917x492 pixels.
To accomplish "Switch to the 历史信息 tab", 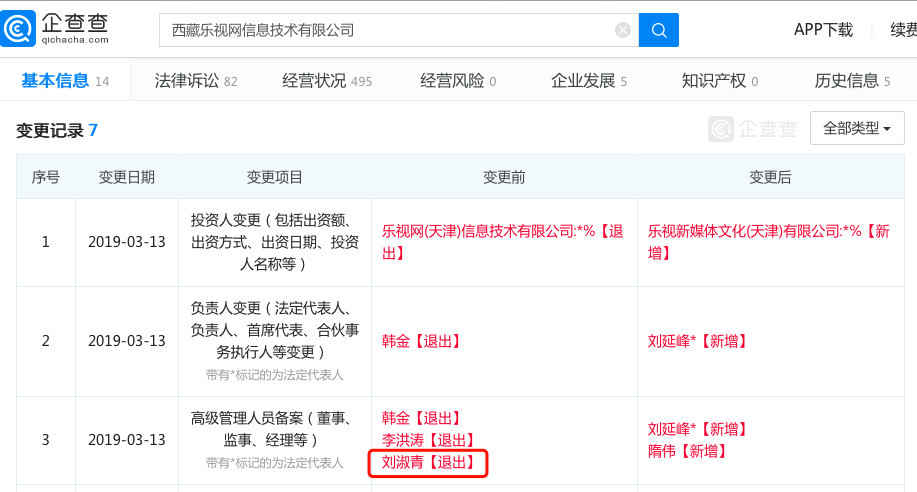I will coord(852,81).
